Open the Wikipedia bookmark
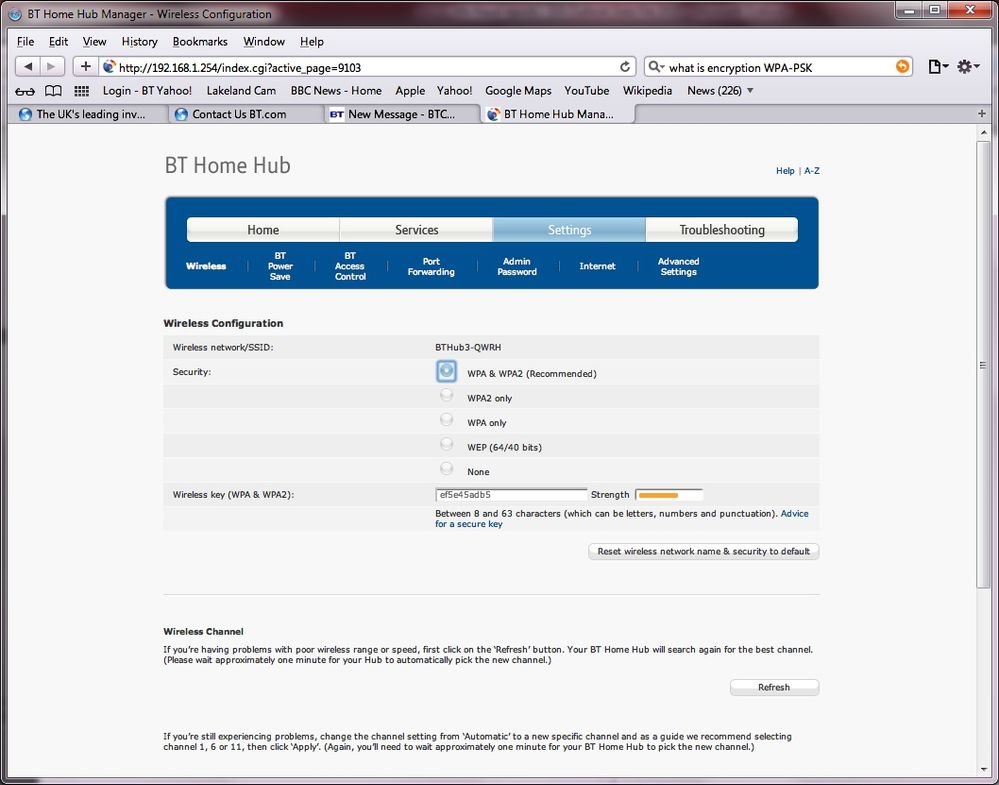The height and width of the screenshot is (785, 999). click(647, 90)
